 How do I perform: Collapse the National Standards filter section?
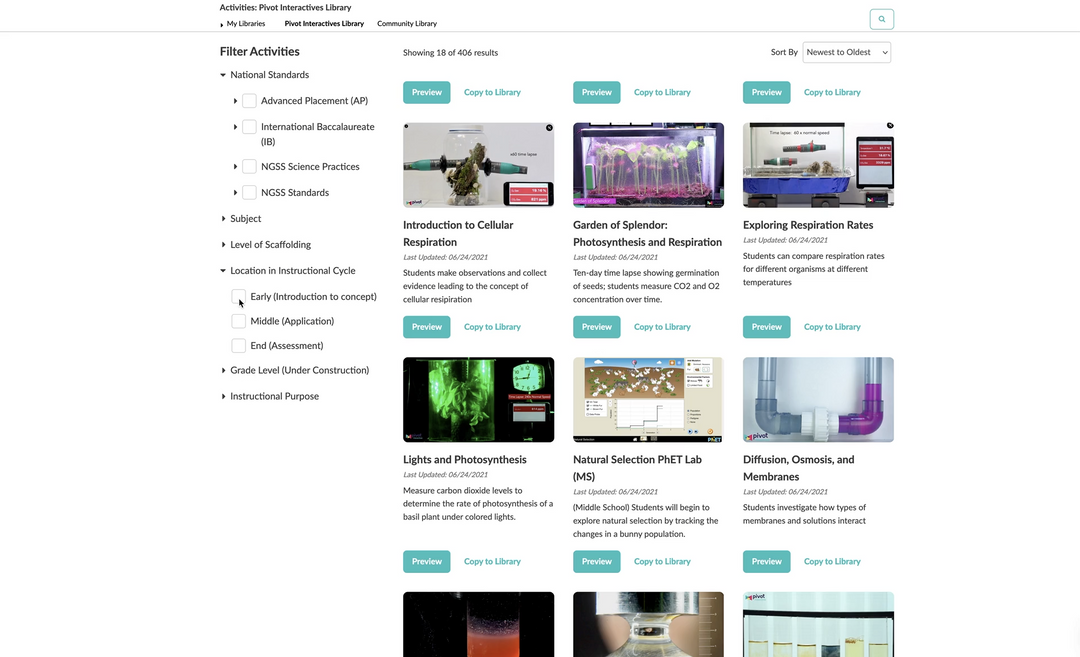click(223, 74)
